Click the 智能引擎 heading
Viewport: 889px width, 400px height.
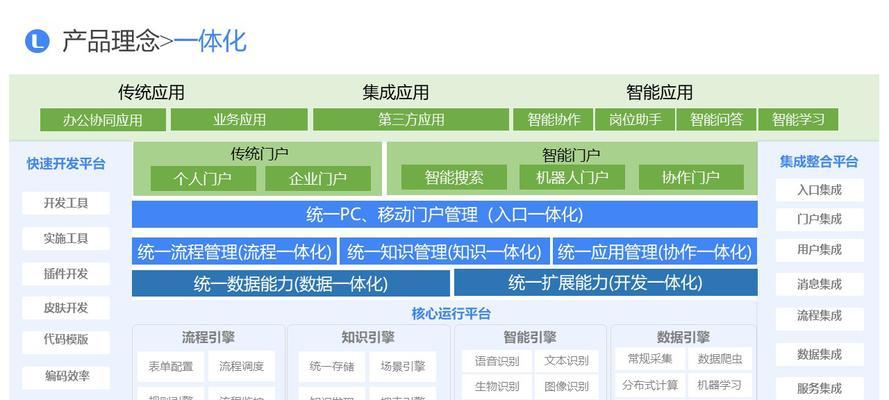(x=530, y=338)
